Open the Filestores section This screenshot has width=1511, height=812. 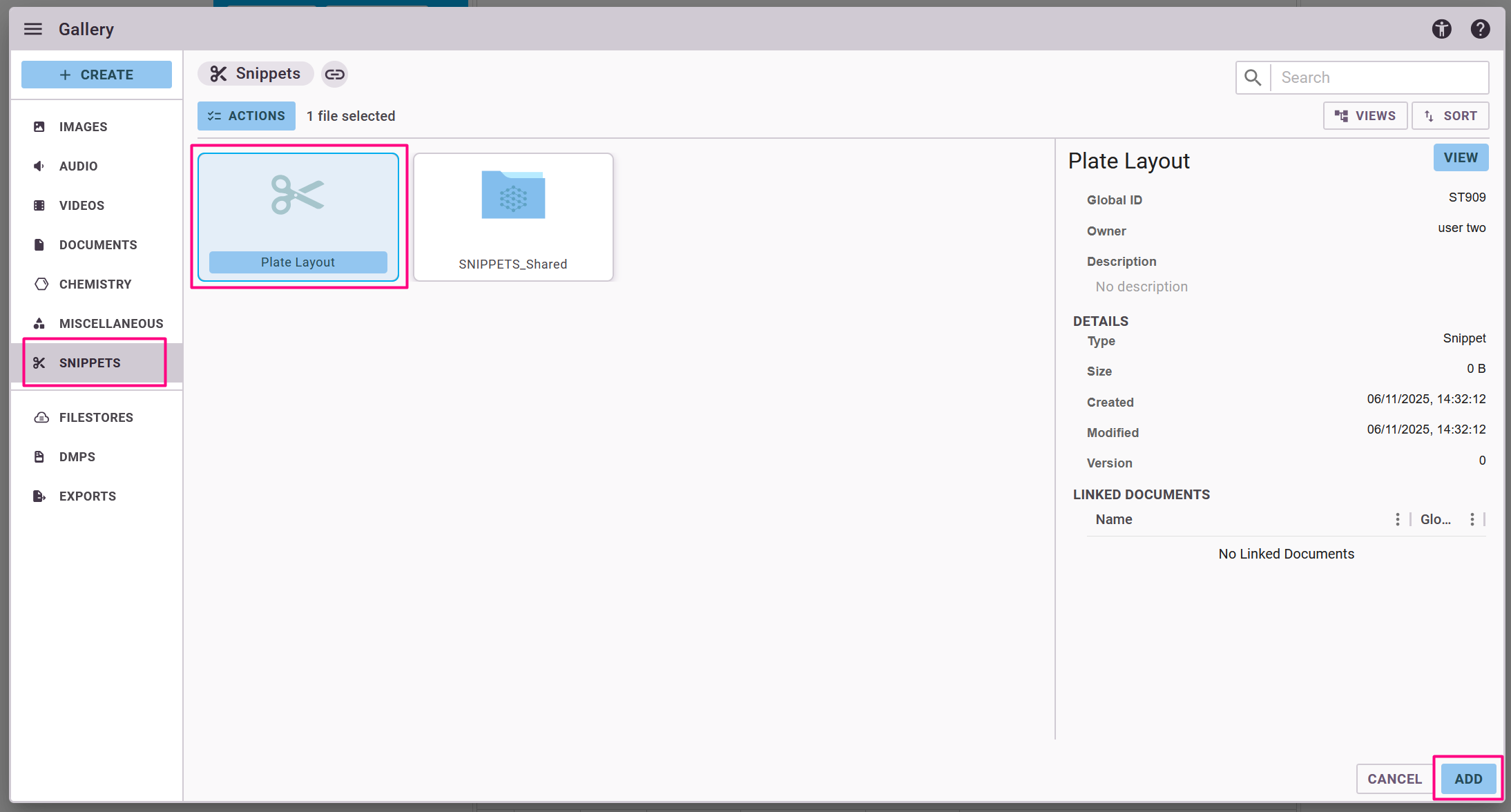[x=96, y=418]
